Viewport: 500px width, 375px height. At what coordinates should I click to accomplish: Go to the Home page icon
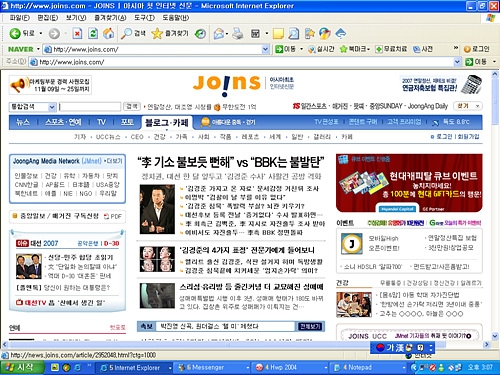108,33
